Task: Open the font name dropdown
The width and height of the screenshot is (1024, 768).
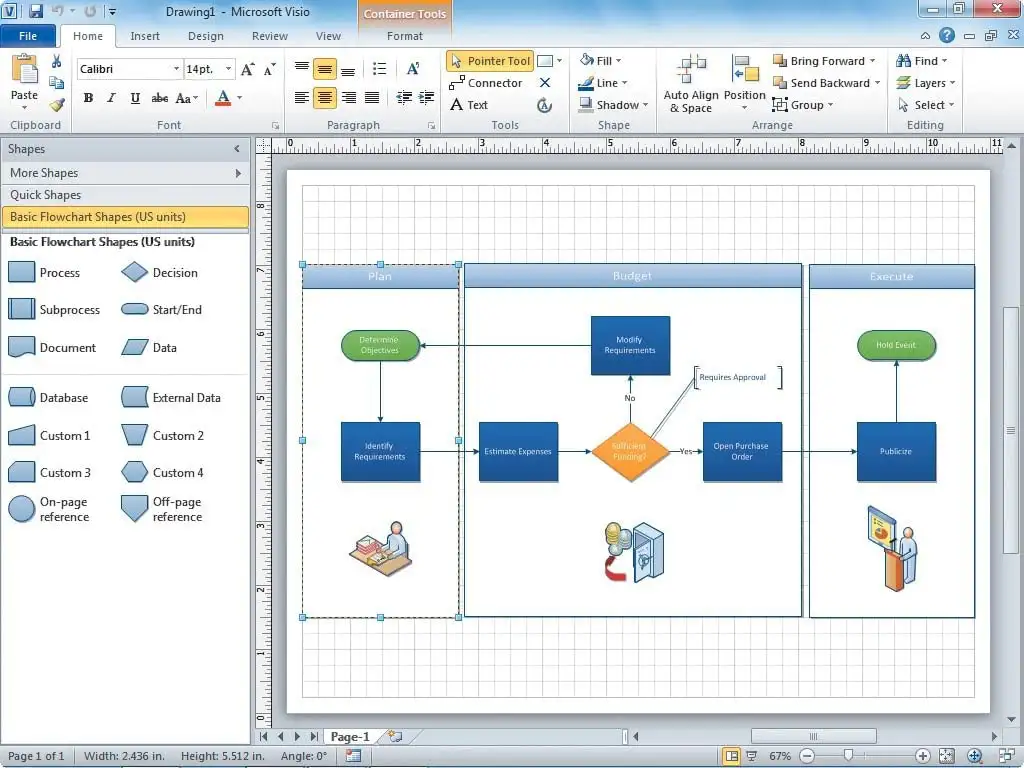Action: point(175,69)
